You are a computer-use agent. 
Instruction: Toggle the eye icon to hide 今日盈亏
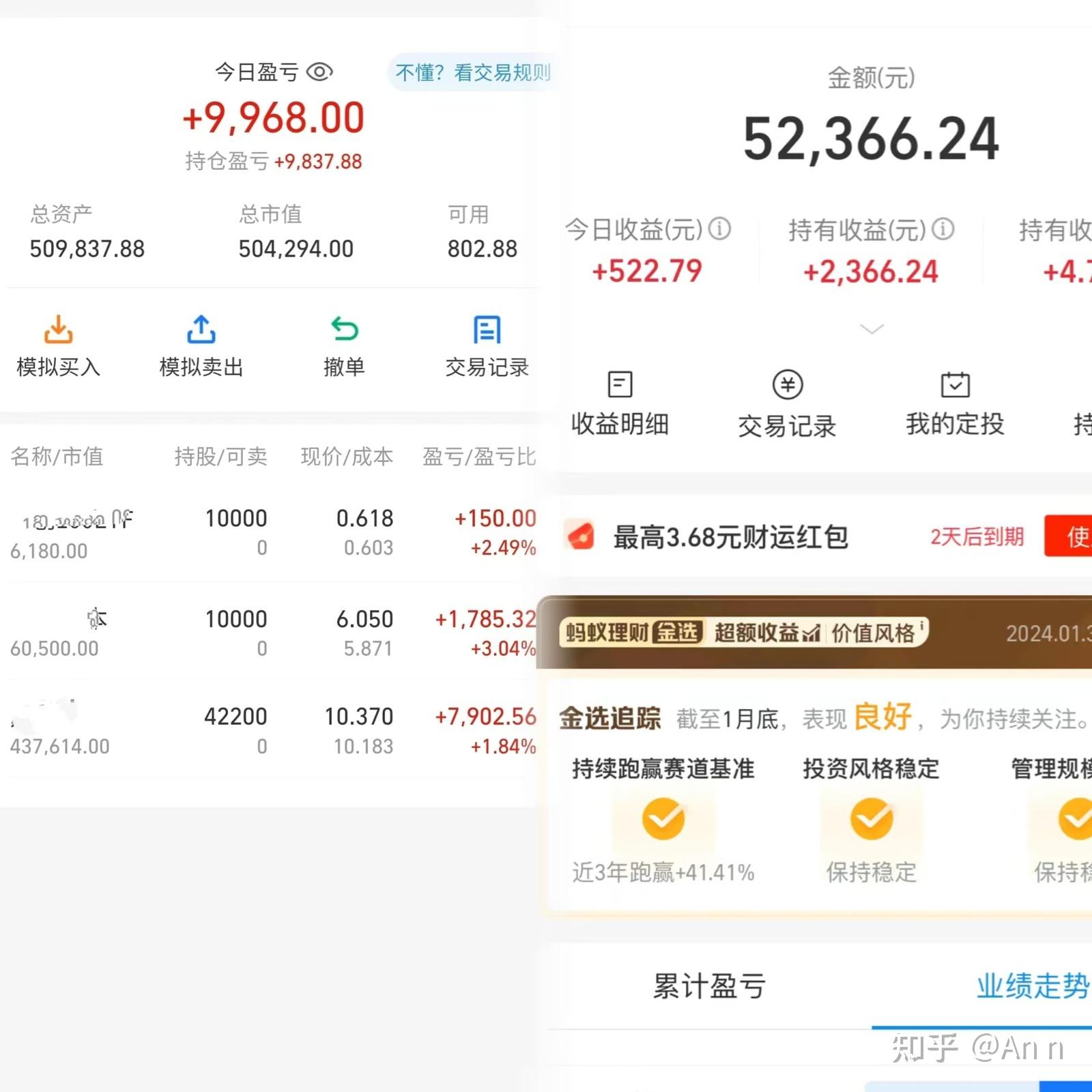[321, 70]
